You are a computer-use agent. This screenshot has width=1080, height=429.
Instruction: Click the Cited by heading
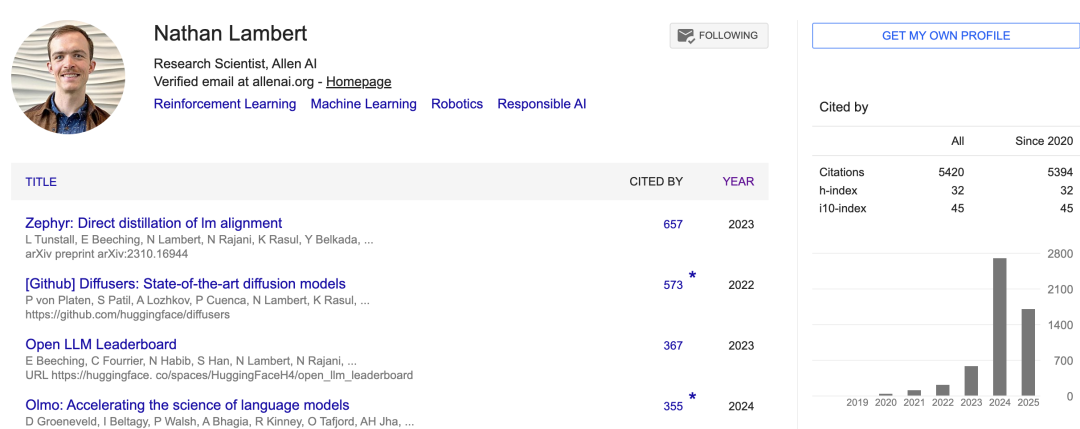click(x=844, y=107)
